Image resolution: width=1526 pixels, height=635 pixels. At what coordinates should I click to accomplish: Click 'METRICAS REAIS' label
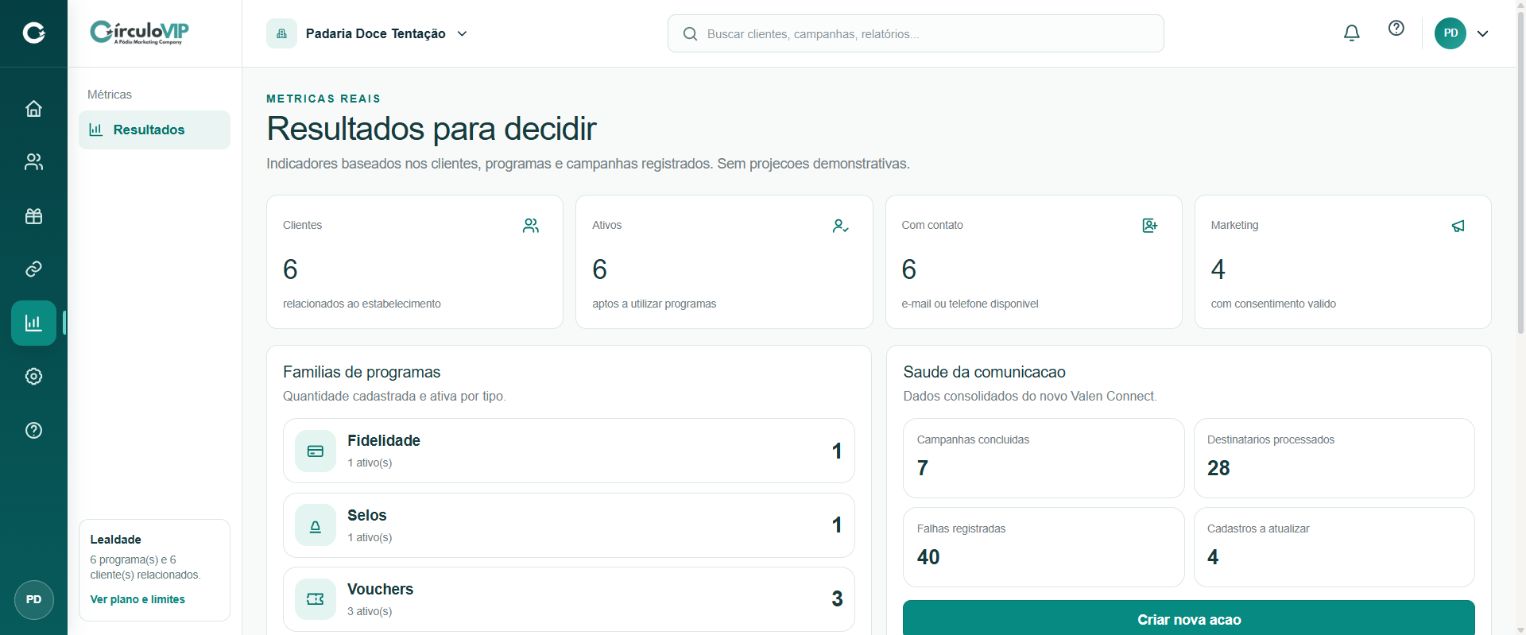pyautogui.click(x=323, y=99)
